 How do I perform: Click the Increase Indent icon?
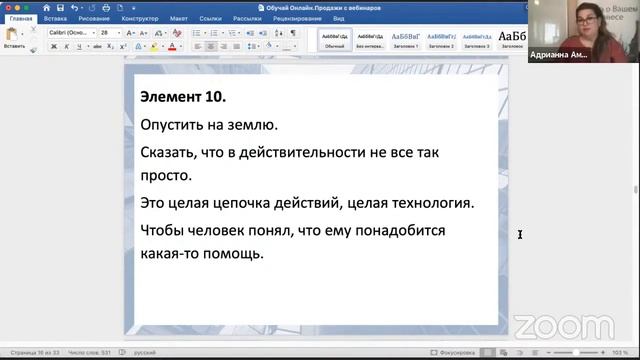[263, 33]
